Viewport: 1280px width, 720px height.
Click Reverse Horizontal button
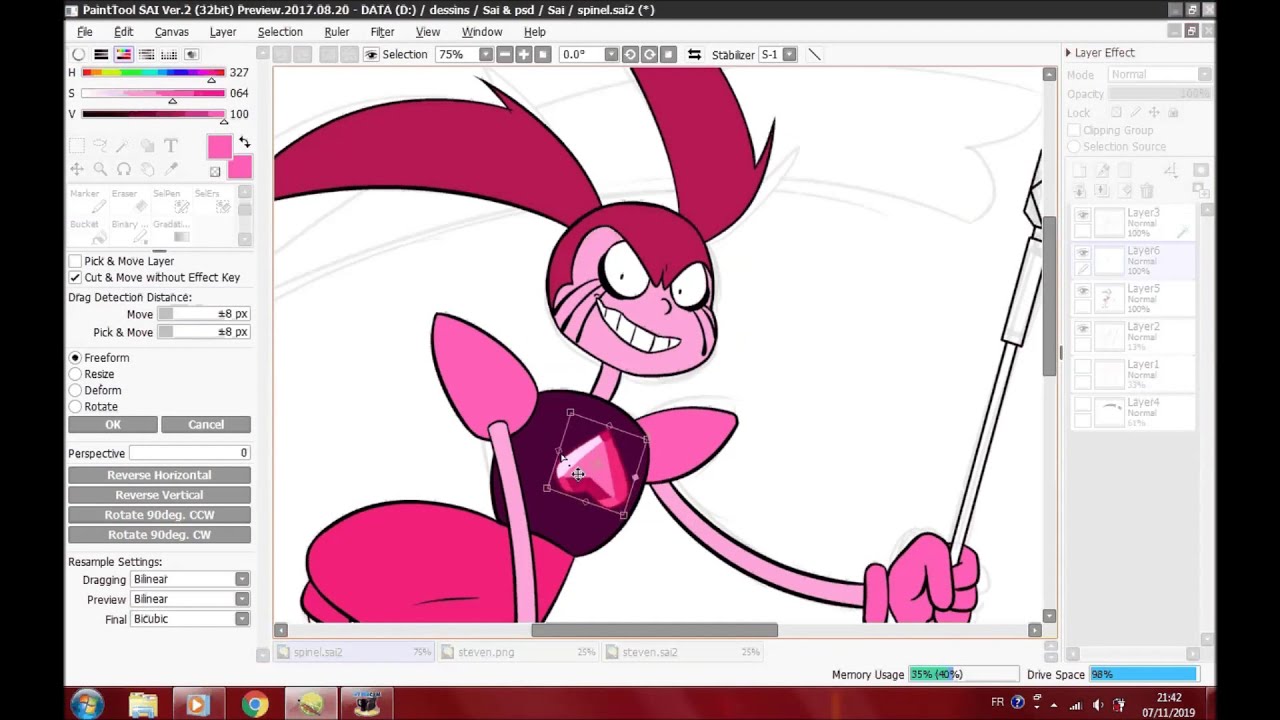pyautogui.click(x=159, y=475)
